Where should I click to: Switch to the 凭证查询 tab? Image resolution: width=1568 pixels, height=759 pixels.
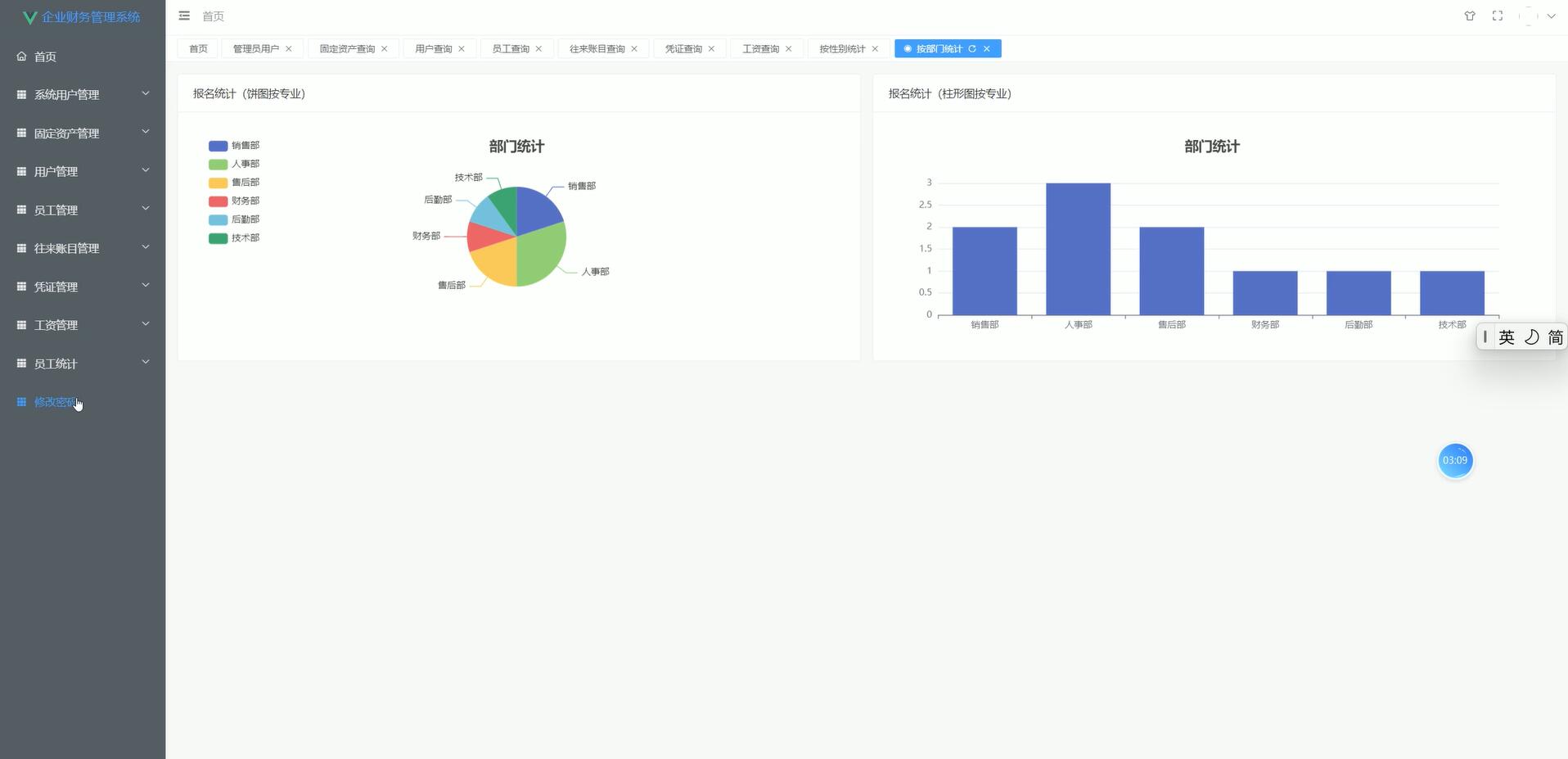(682, 48)
